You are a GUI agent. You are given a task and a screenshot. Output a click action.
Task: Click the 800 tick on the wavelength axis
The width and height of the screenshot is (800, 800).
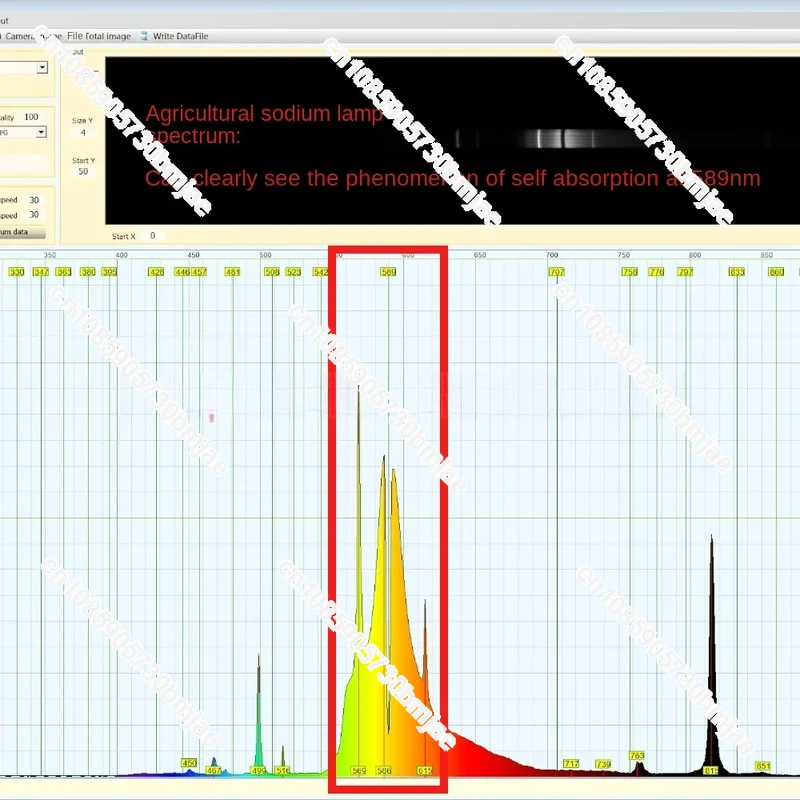coord(695,255)
